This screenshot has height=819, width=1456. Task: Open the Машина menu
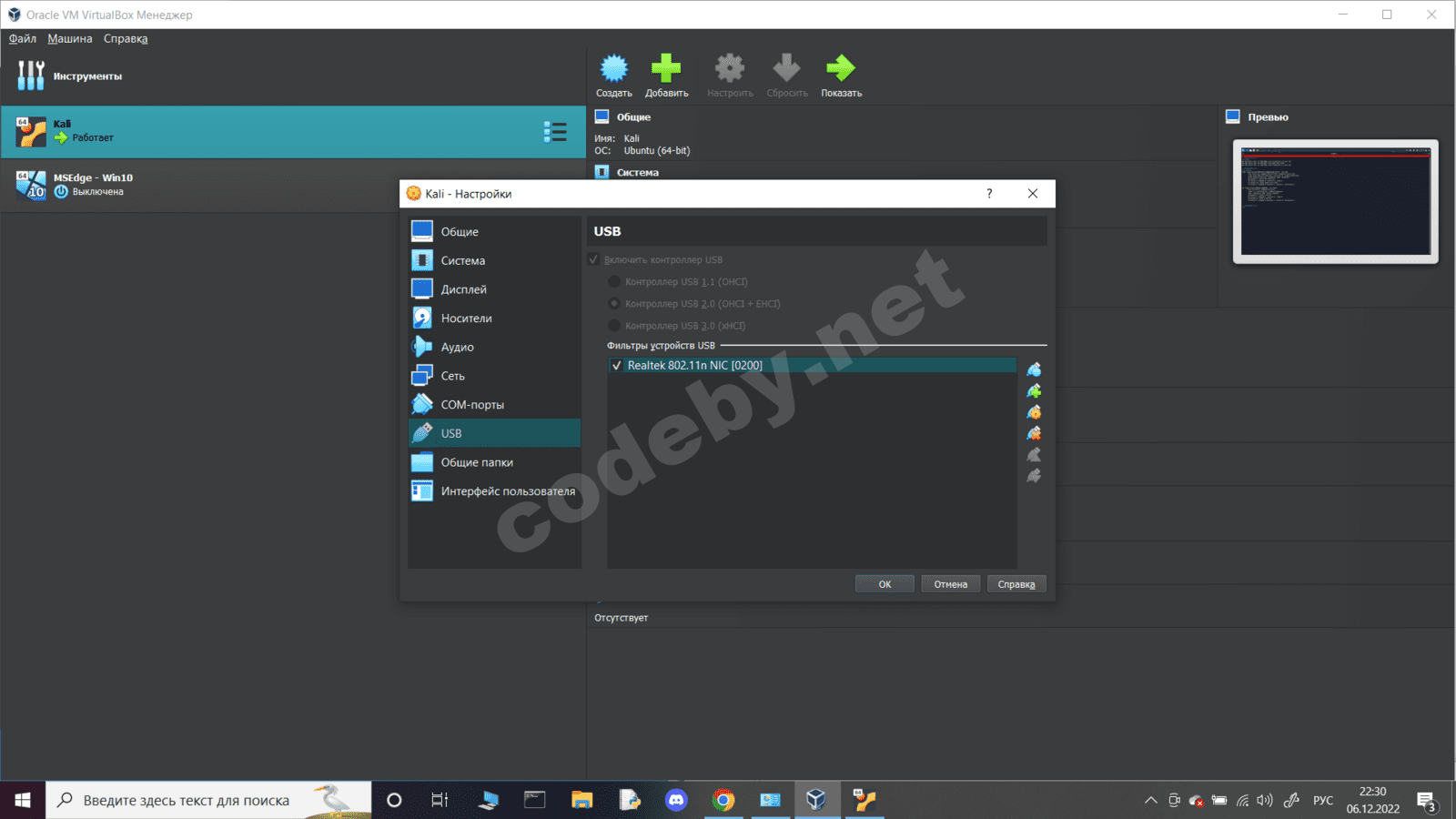[x=70, y=38]
